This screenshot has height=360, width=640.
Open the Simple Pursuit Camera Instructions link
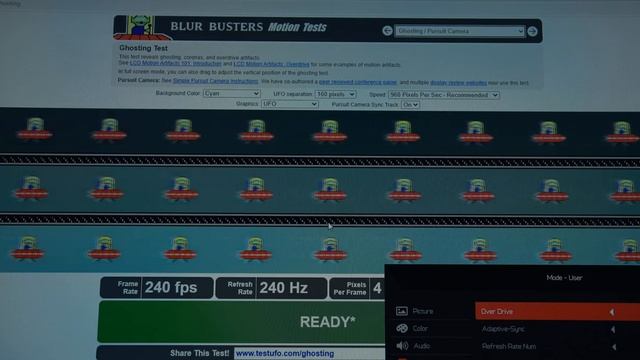click(216, 81)
